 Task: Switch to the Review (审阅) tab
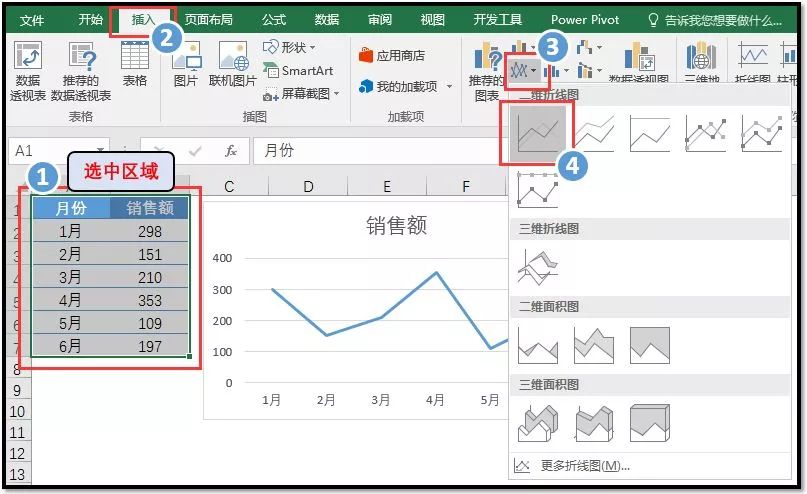[380, 20]
